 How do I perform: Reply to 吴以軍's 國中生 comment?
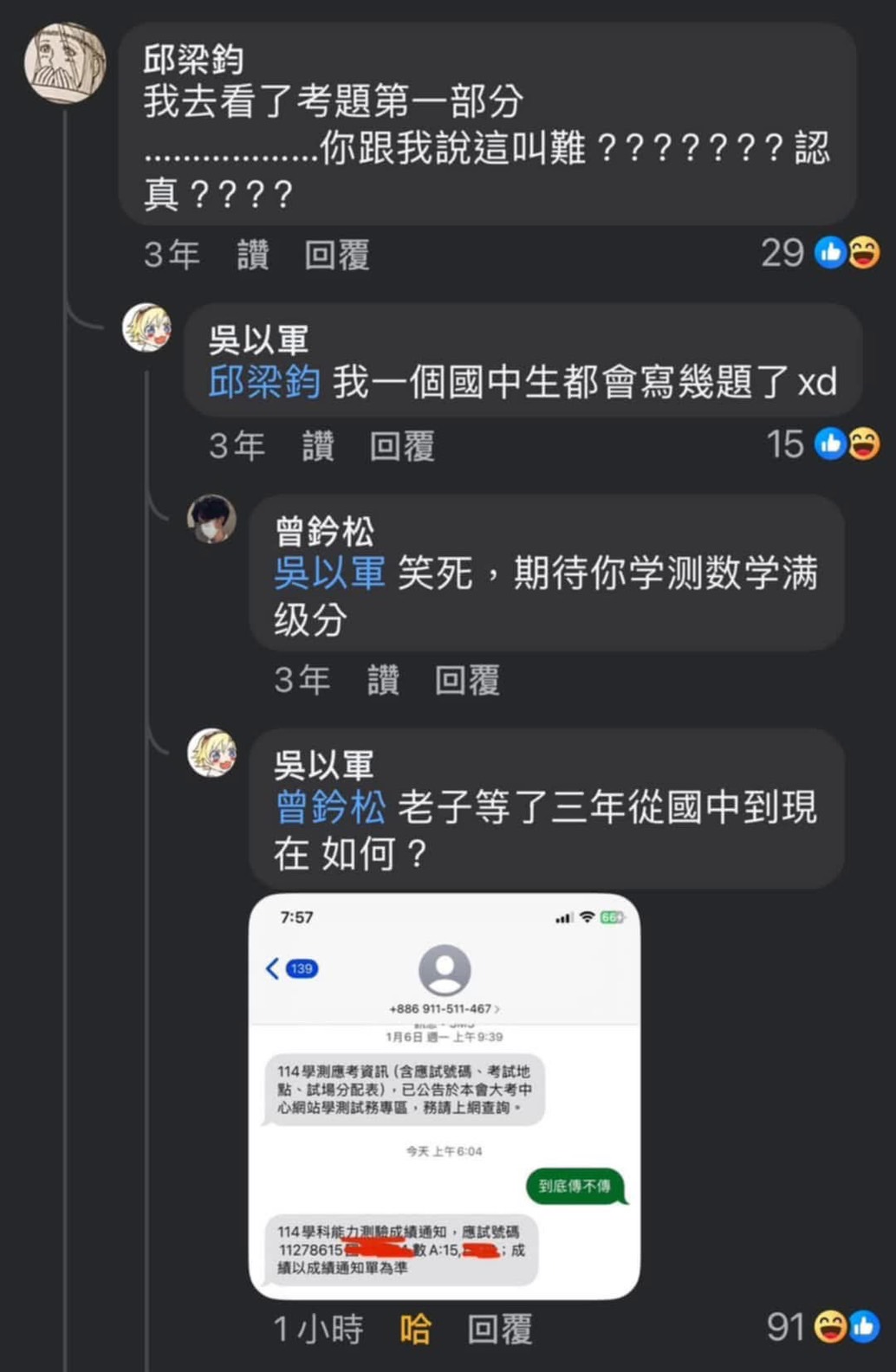tap(402, 447)
